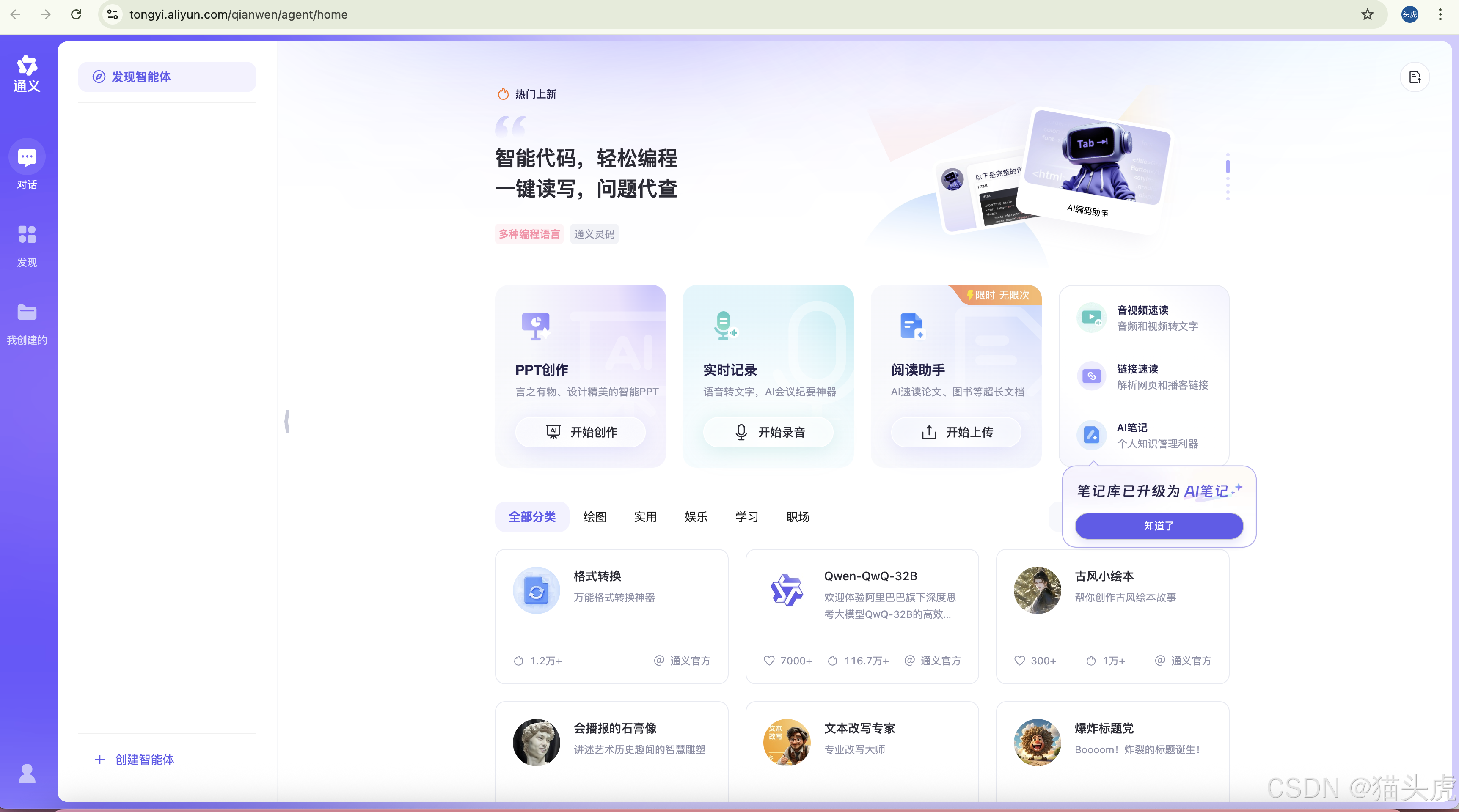Click the 开始录音 button
Screen dimensions: 1459x812
pyautogui.click(x=768, y=432)
